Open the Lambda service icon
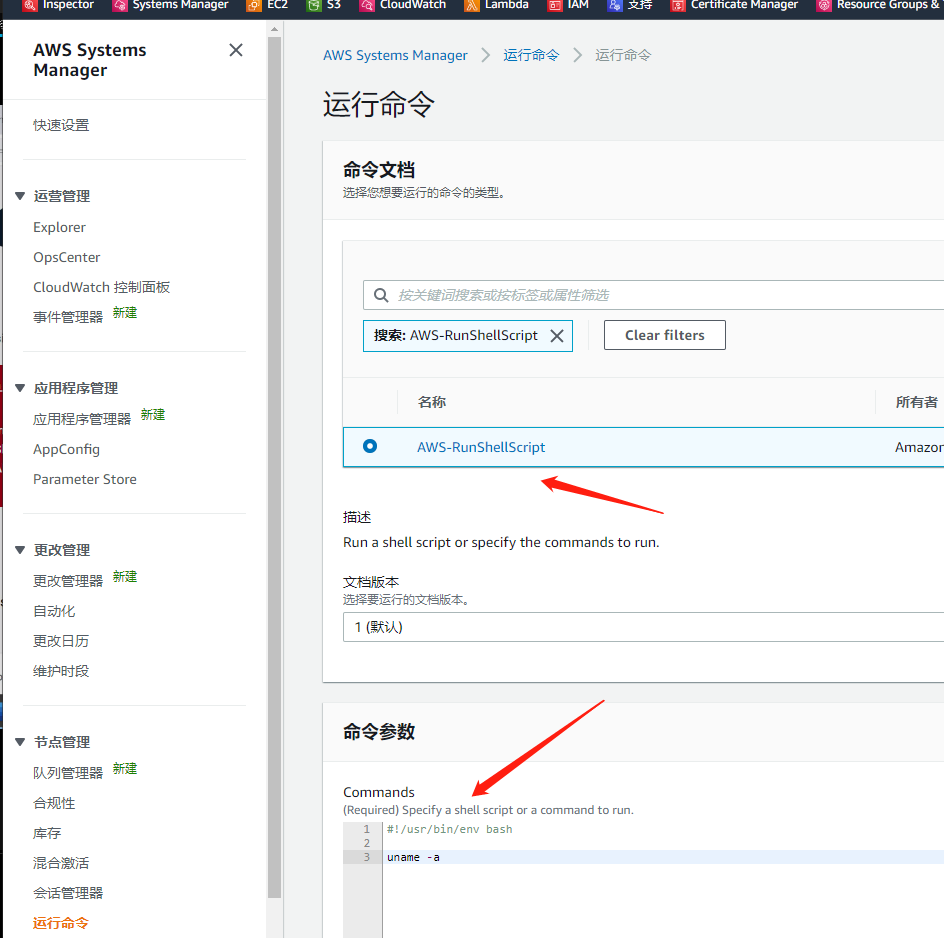Viewport: 944px width, 938px height. (472, 5)
